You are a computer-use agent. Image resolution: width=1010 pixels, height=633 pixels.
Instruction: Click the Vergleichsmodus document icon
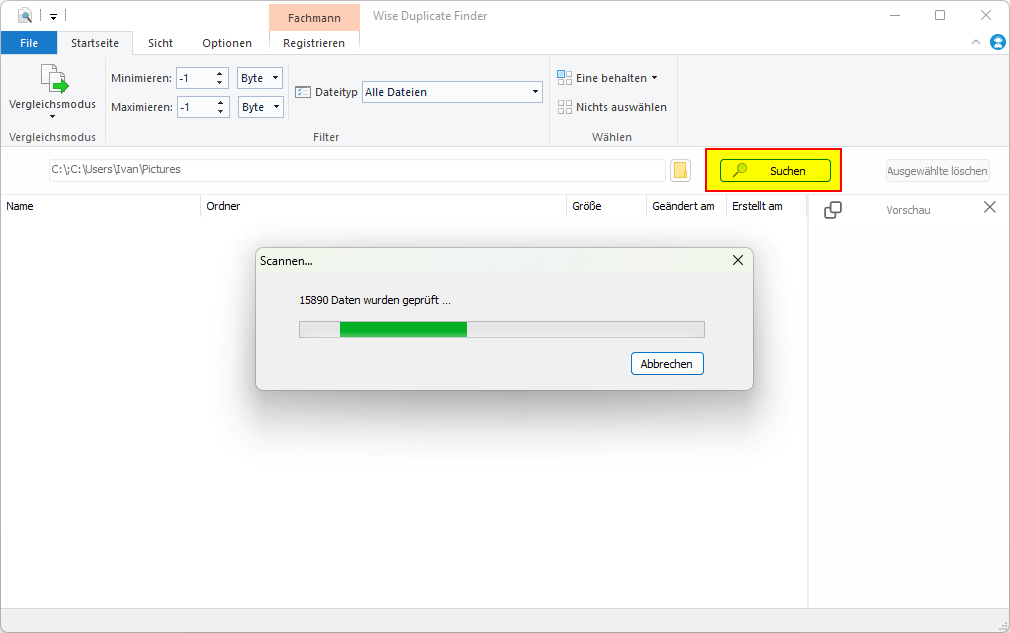(54, 79)
